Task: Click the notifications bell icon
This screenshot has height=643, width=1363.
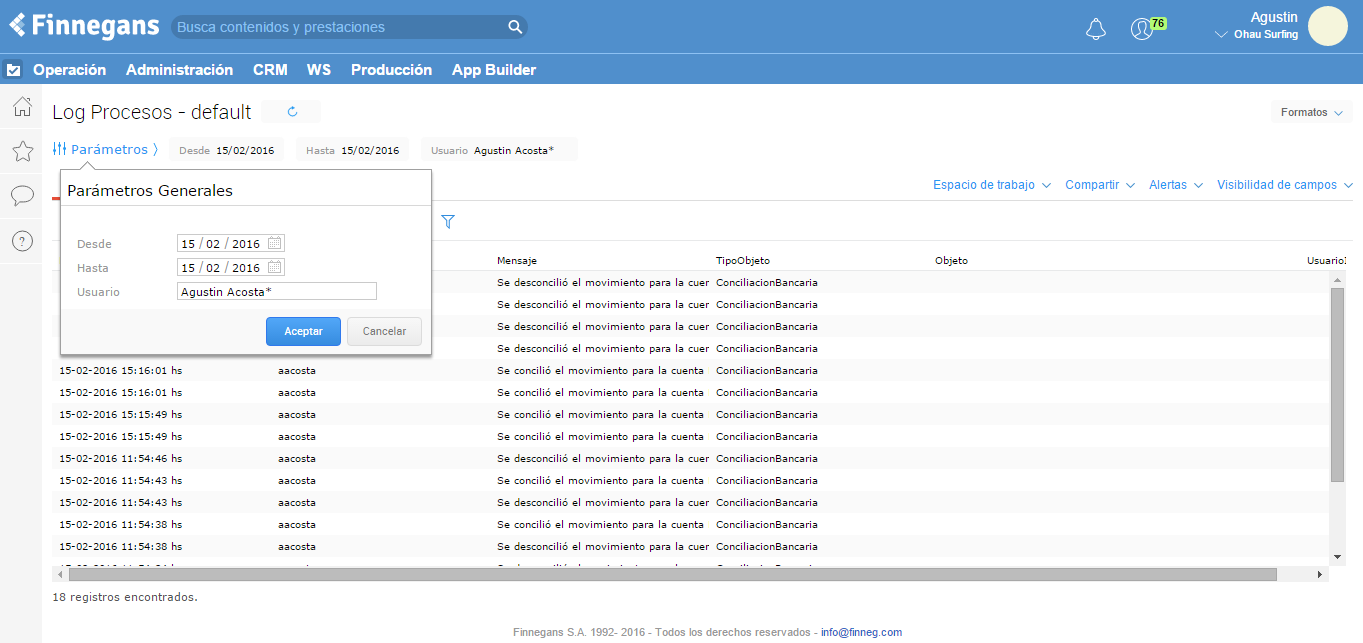Action: pyautogui.click(x=1095, y=29)
